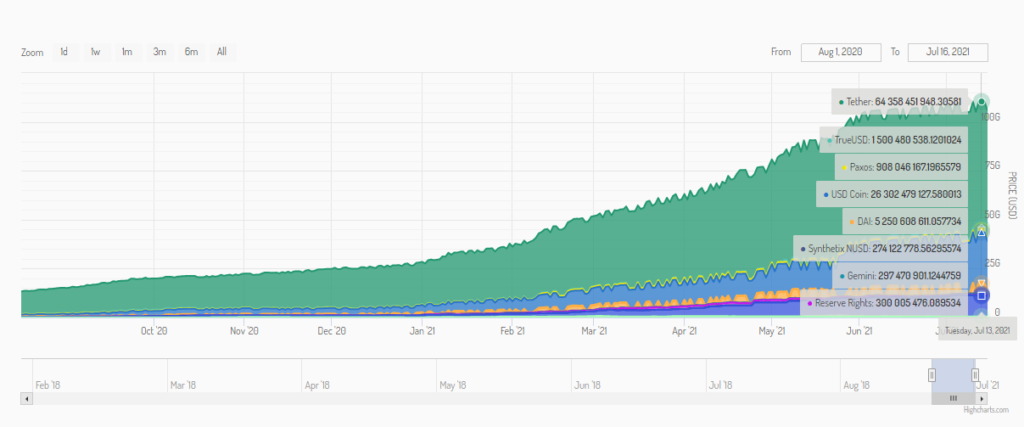Click the Reserve Rights tooltip label
The image size is (1024, 427).
(884, 304)
